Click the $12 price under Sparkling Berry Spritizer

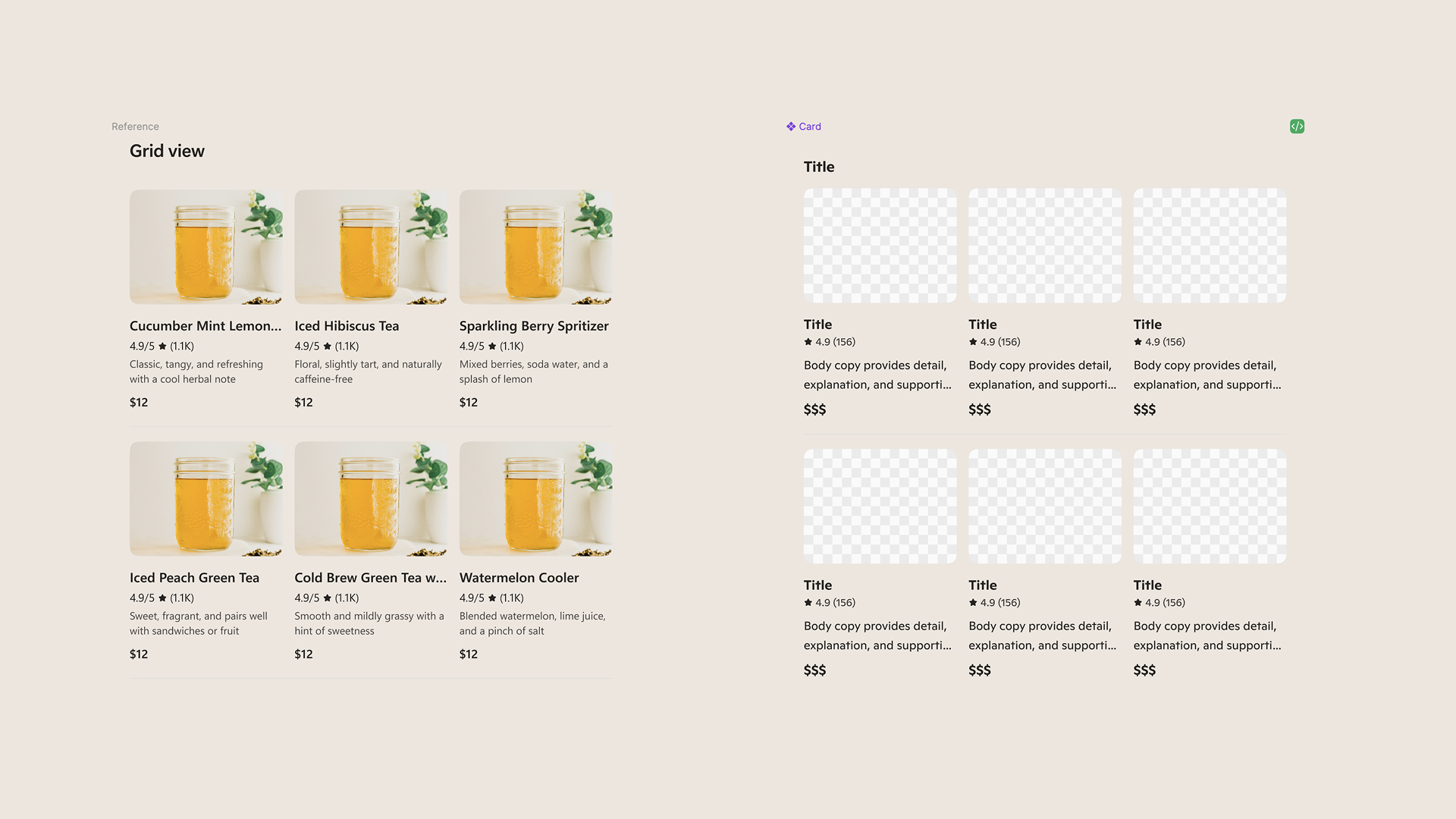(468, 403)
